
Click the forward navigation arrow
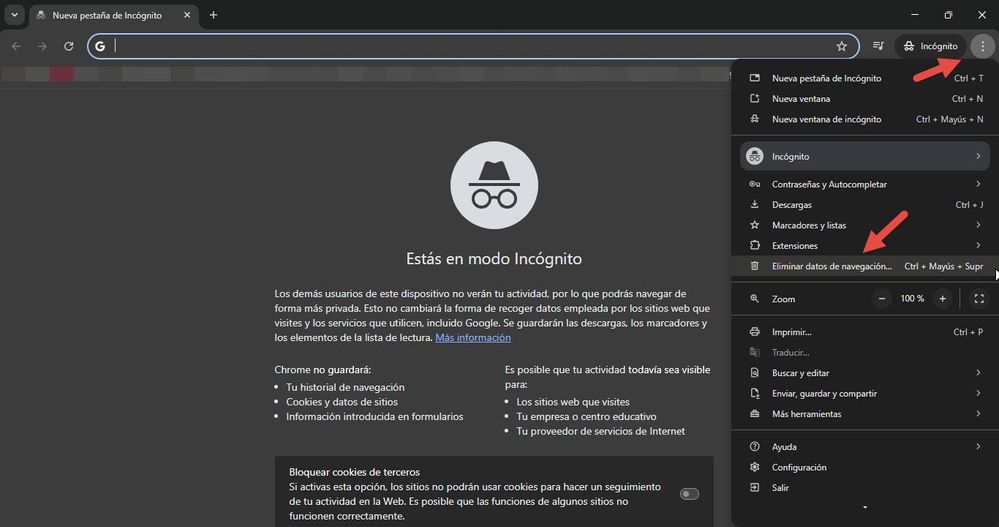pos(42,46)
